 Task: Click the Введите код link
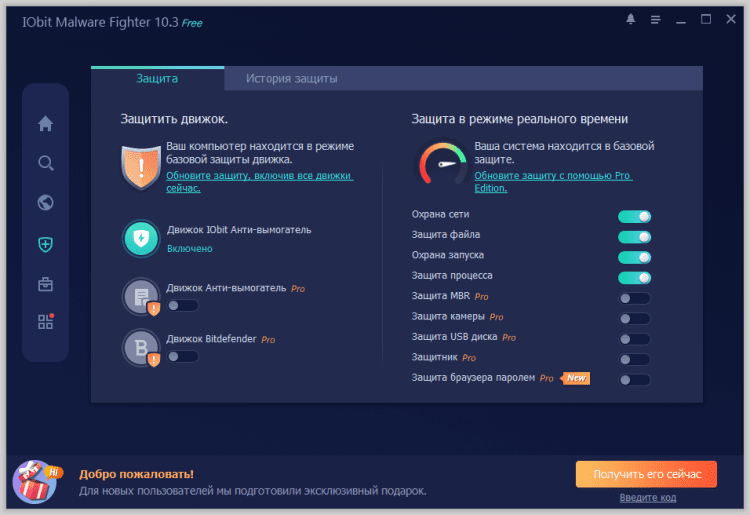tap(648, 497)
